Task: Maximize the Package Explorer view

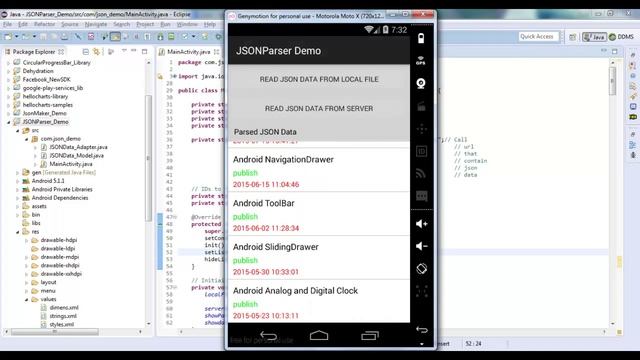Action: click(x=144, y=51)
